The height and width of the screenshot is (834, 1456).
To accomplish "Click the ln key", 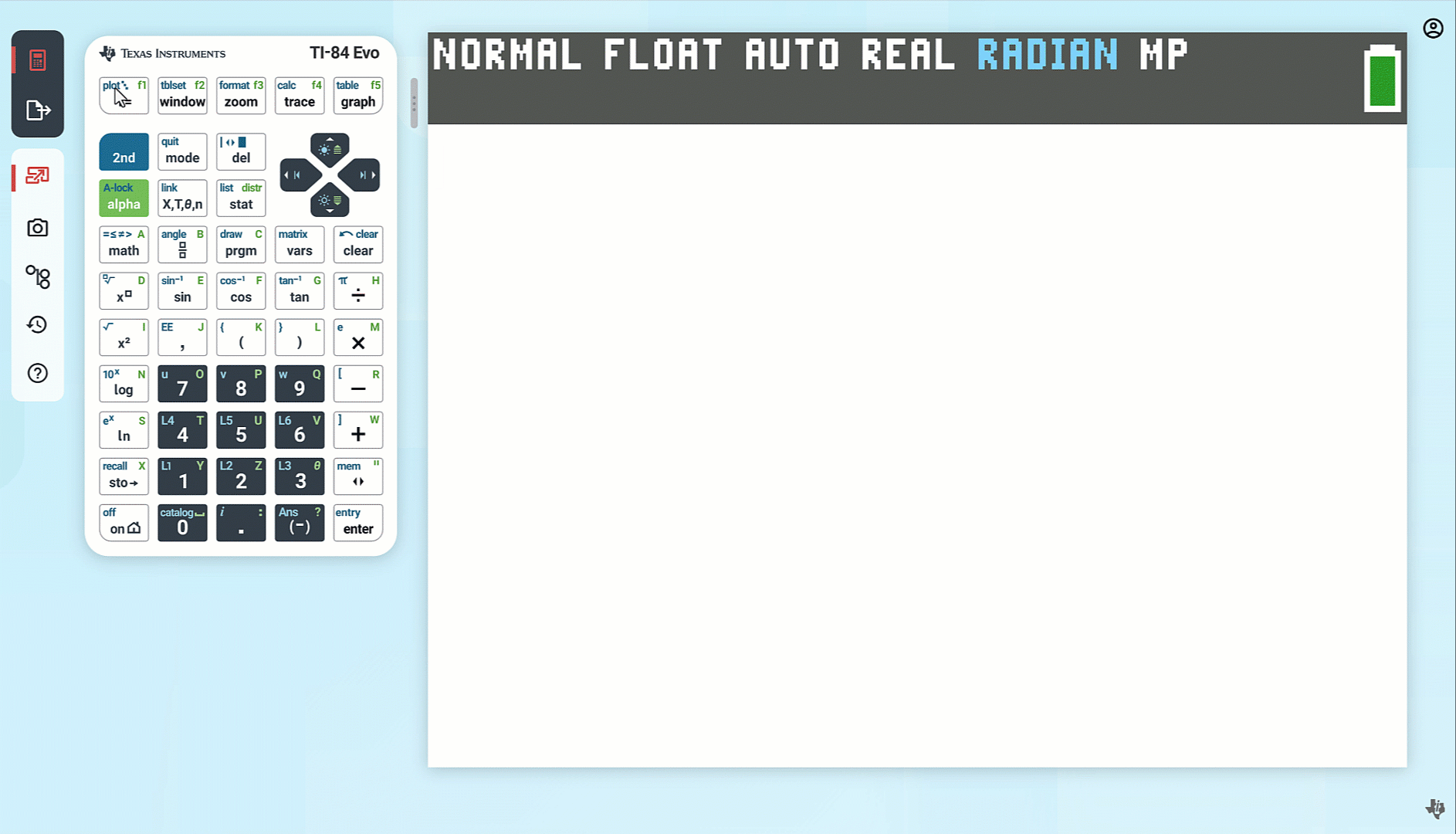I will tap(124, 430).
